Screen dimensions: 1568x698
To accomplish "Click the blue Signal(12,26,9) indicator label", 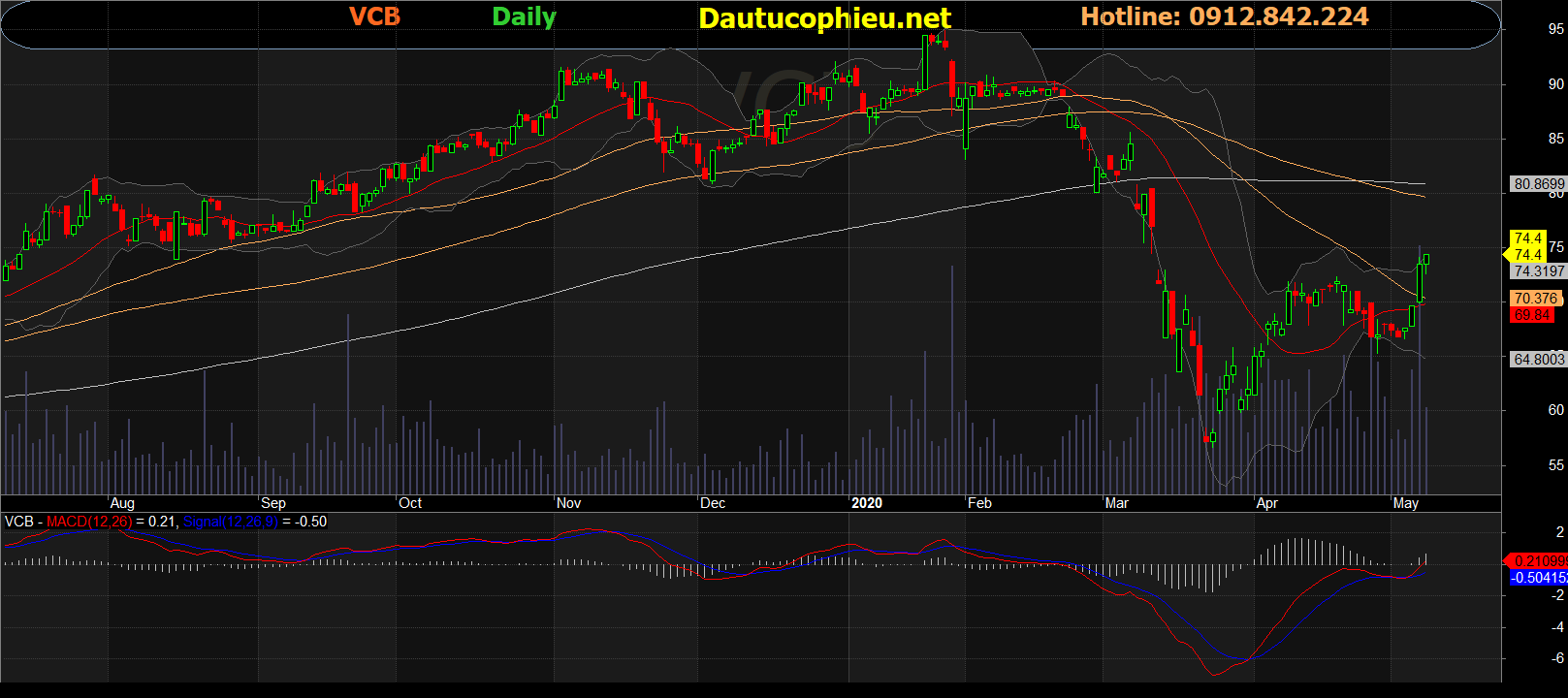I will [230, 522].
